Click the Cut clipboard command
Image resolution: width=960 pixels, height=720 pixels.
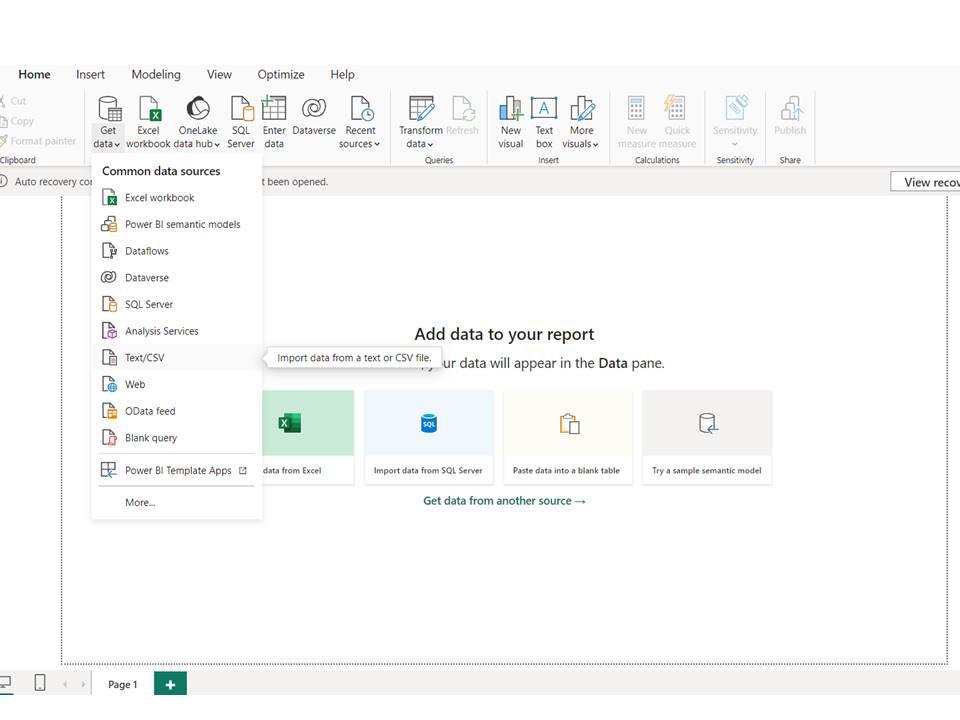[13, 101]
